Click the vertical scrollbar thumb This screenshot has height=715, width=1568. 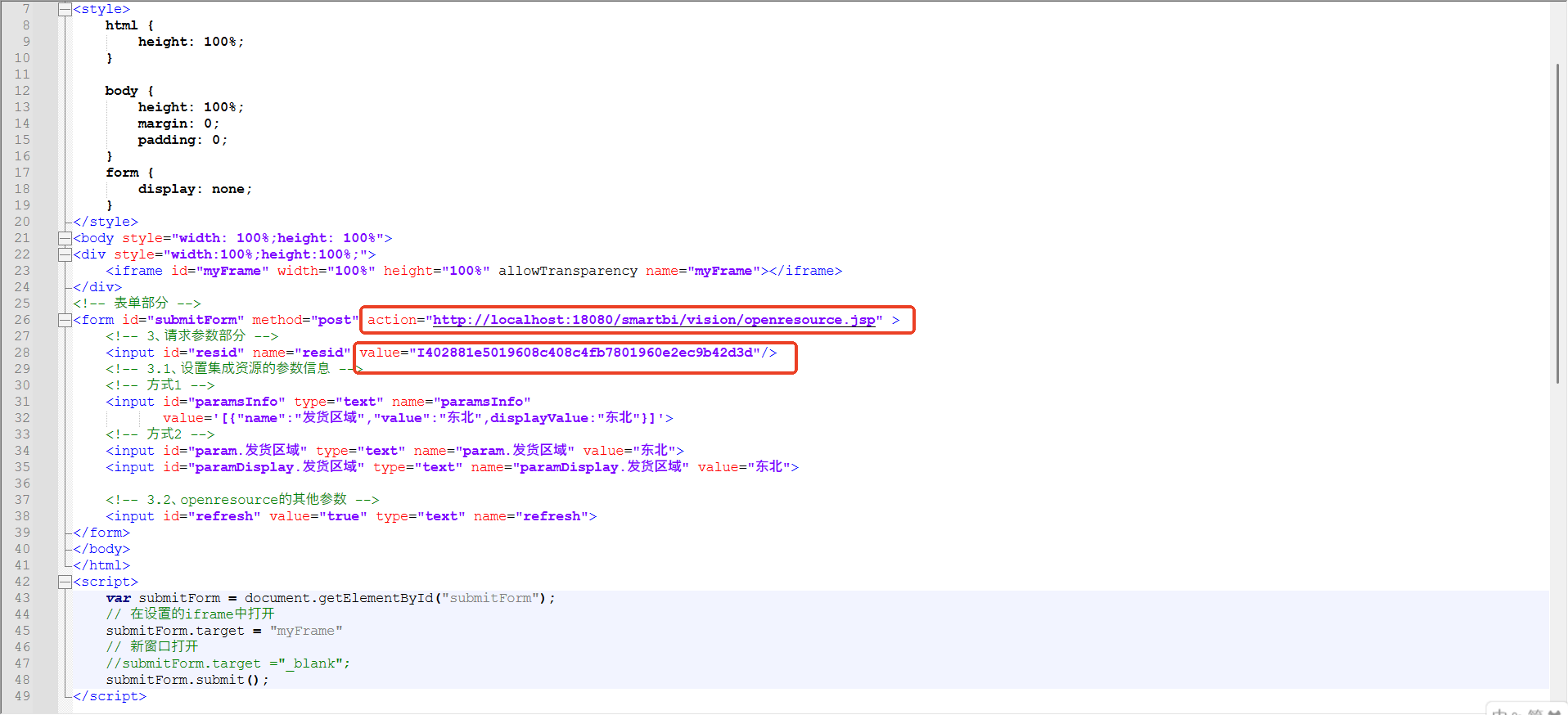[x=1558, y=223]
